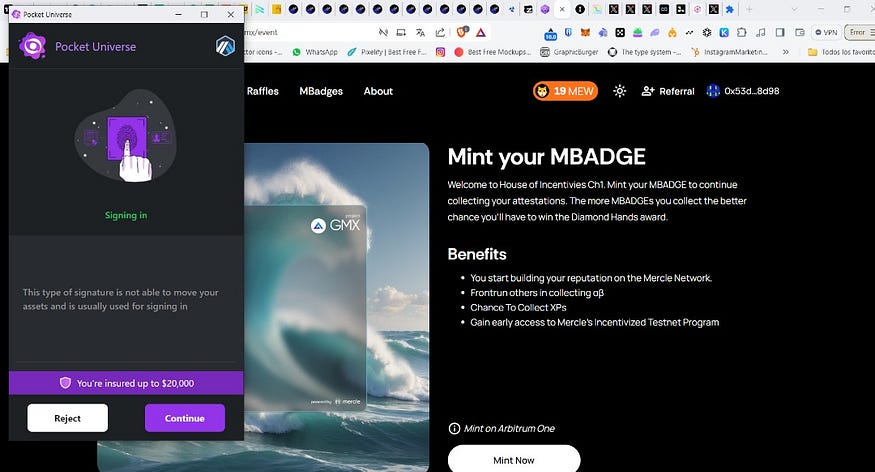Click the browser address bar URL field
Screen dimensions: 875x472
[312, 32]
